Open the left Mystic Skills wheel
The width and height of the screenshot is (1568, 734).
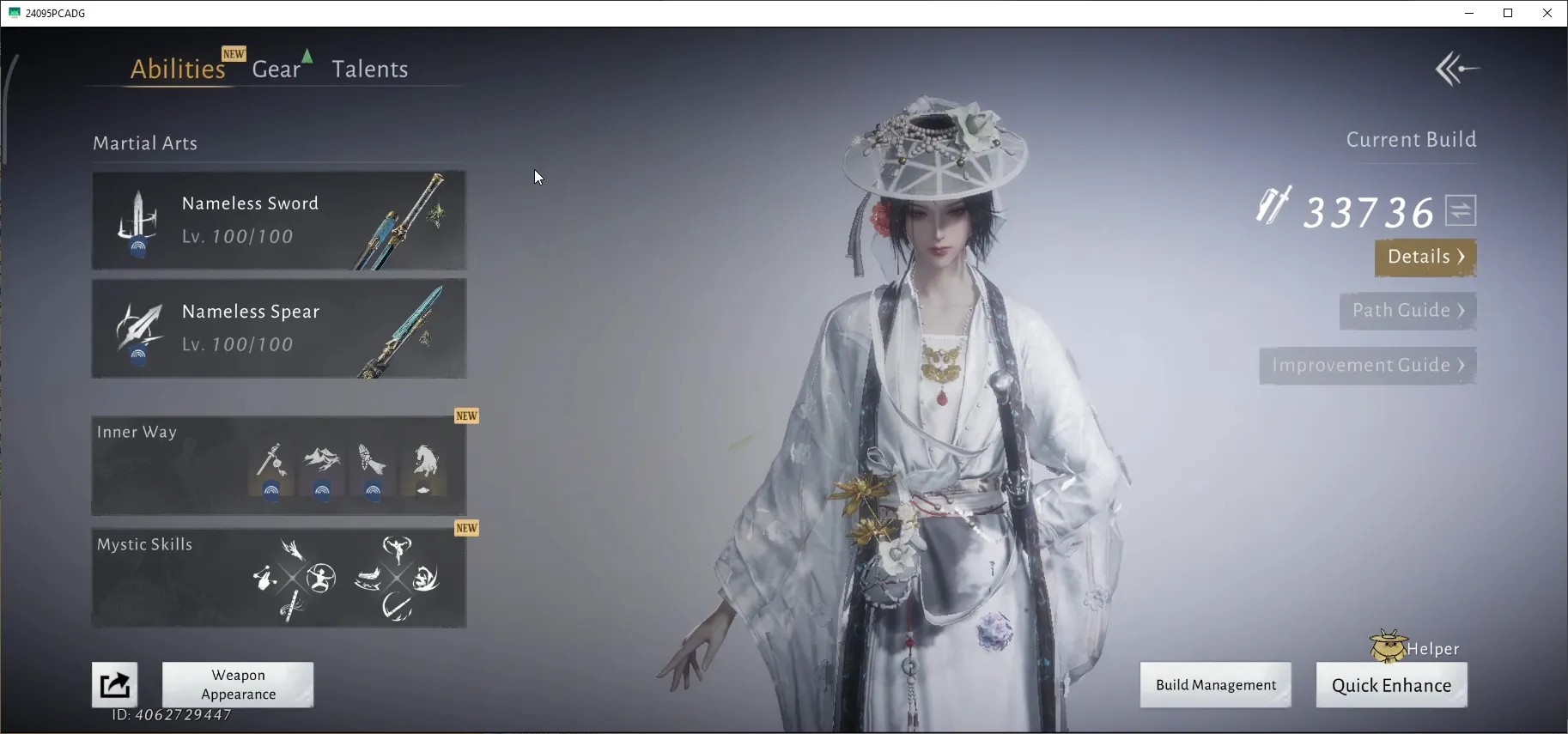click(x=295, y=579)
